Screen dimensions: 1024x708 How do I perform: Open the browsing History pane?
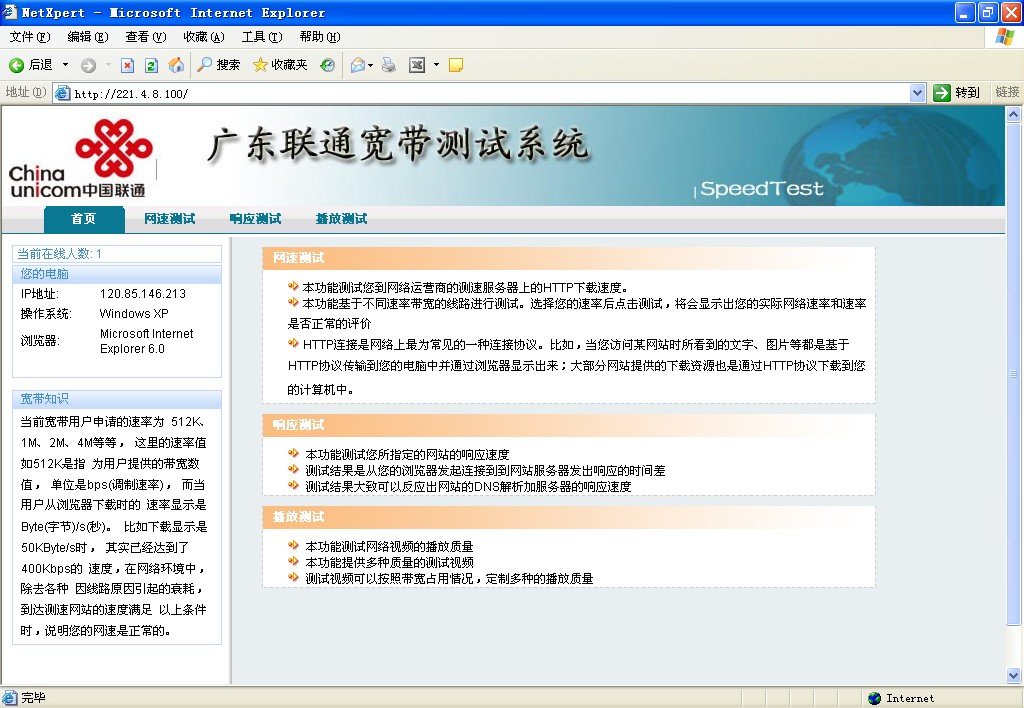pyautogui.click(x=328, y=65)
